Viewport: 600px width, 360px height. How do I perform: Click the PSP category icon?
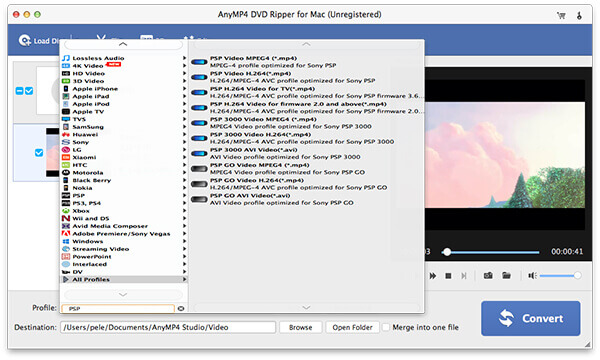tap(66, 195)
